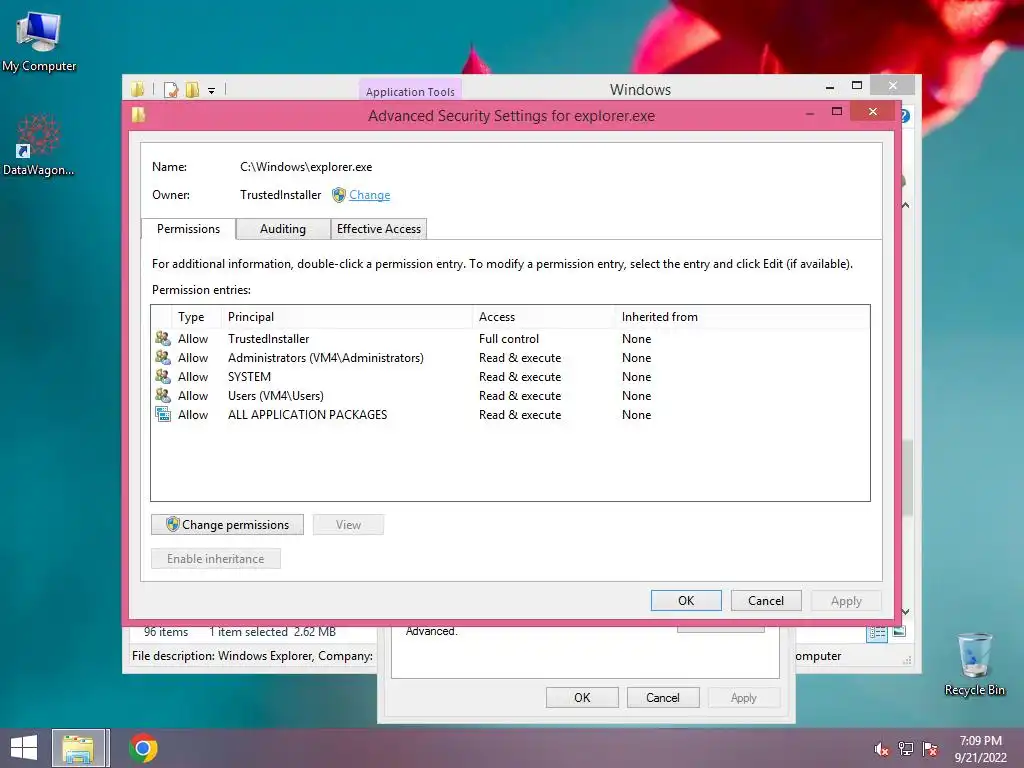The image size is (1024, 768).
Task: Click OK in the Properties dialog behind
Action: point(582,697)
